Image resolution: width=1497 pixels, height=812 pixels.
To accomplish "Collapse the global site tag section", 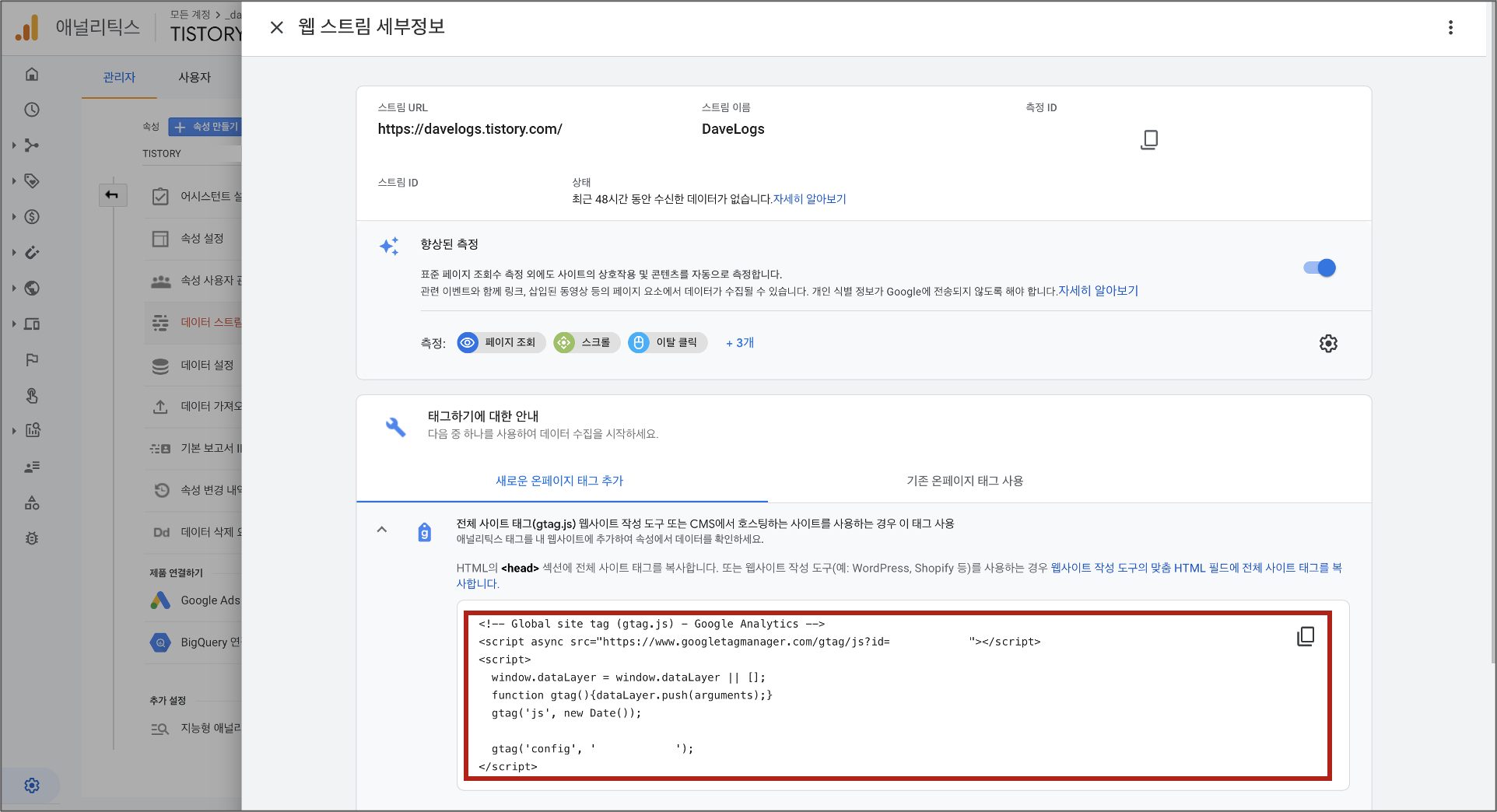I will pos(381,530).
